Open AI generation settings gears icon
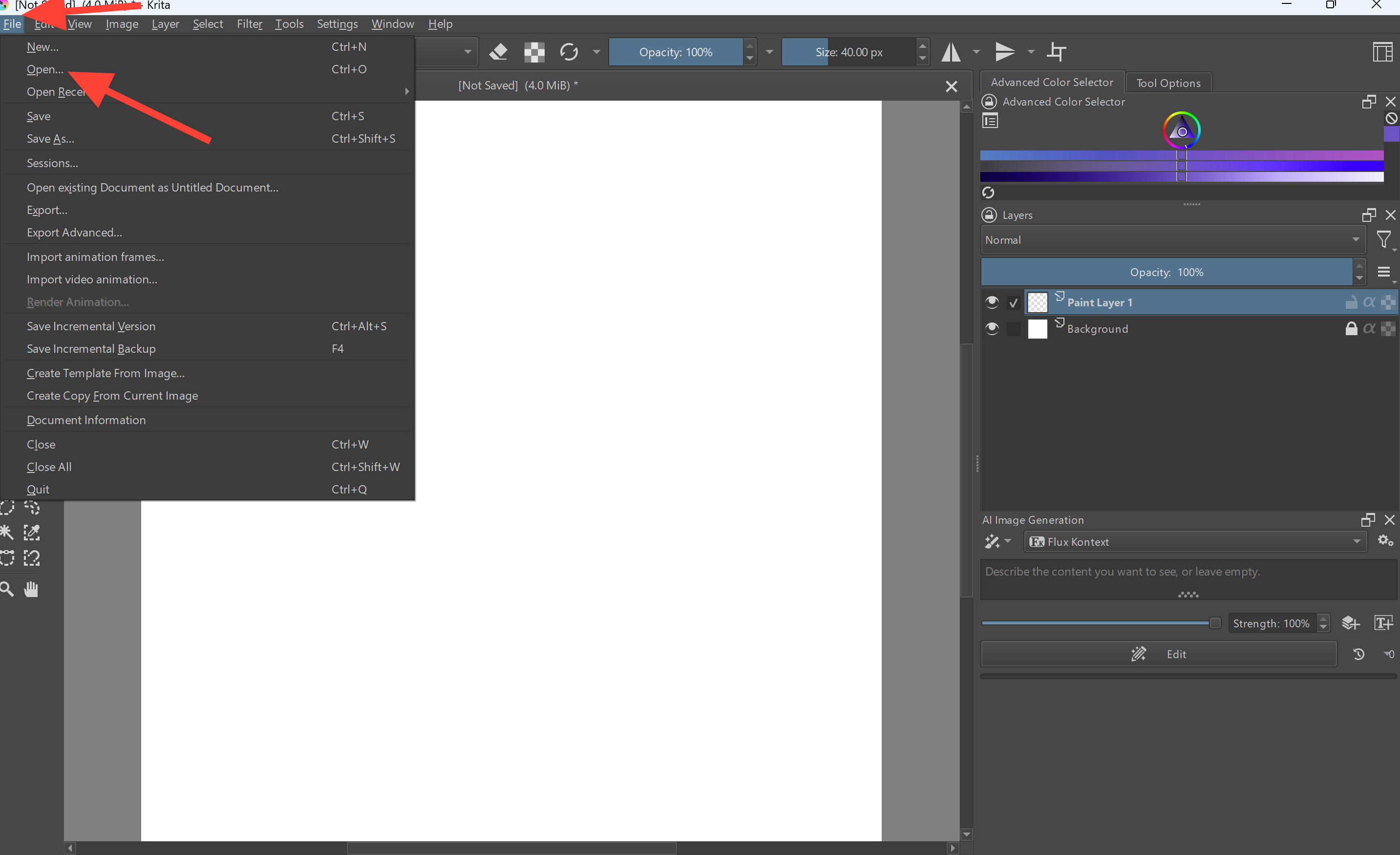Image resolution: width=1400 pixels, height=855 pixels. click(x=1385, y=541)
